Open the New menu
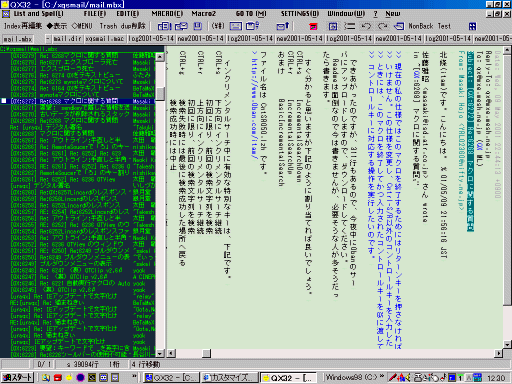 click(x=393, y=14)
